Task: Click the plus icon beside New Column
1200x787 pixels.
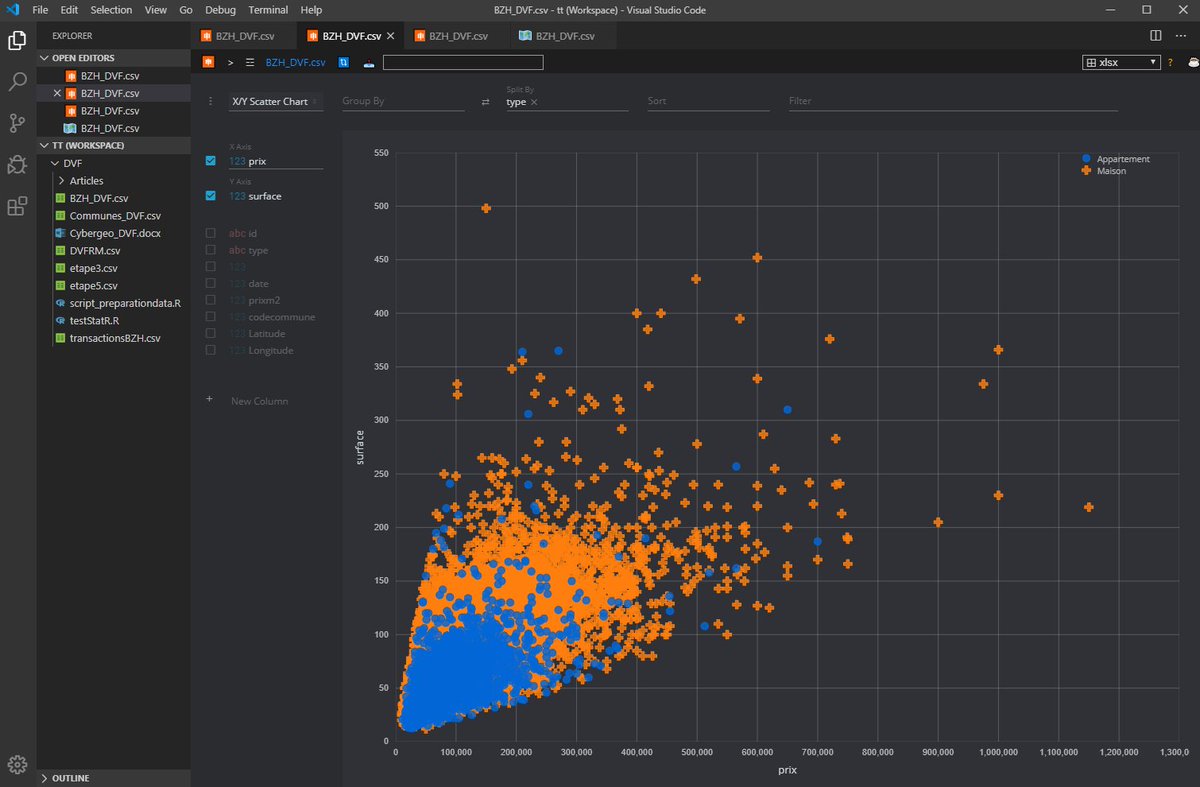Action: [209, 399]
